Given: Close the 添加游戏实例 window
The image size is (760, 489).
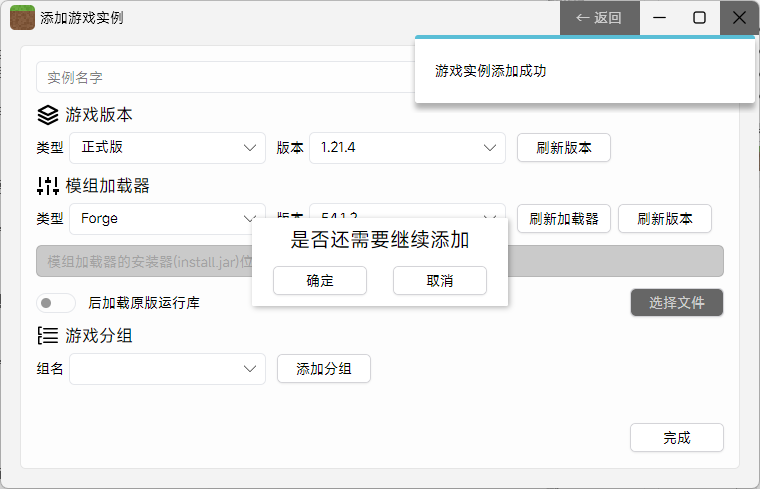Looking at the screenshot, I should coord(739,18).
